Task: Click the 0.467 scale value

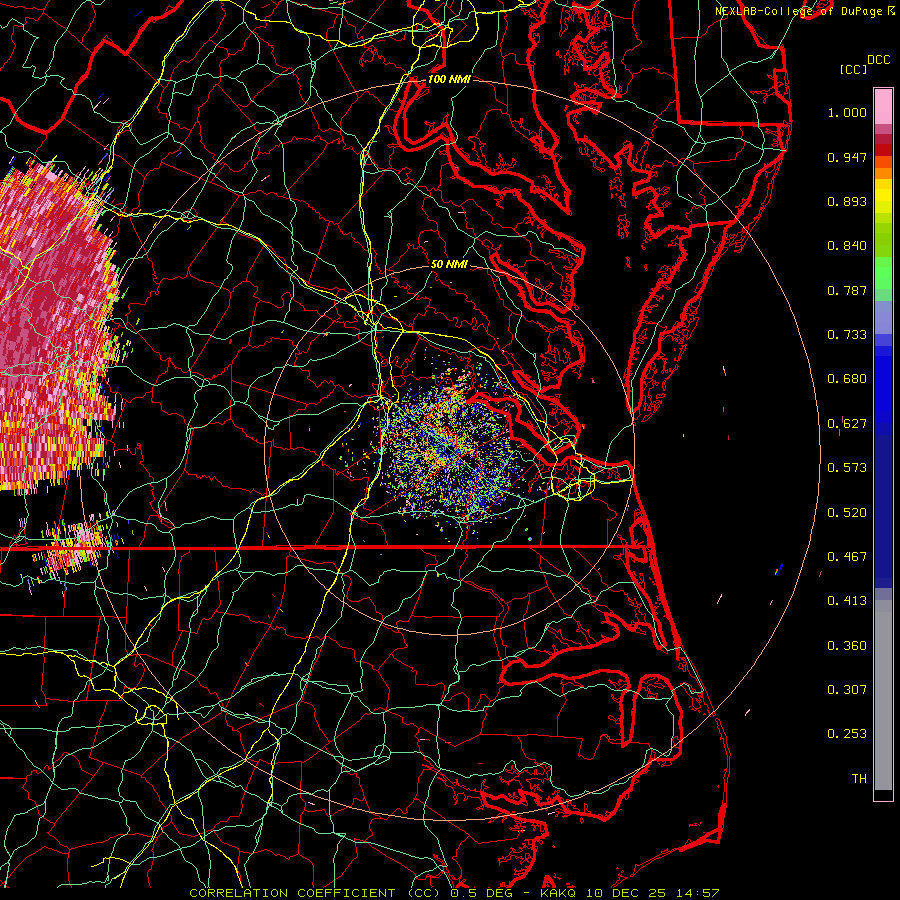Action: [x=847, y=557]
